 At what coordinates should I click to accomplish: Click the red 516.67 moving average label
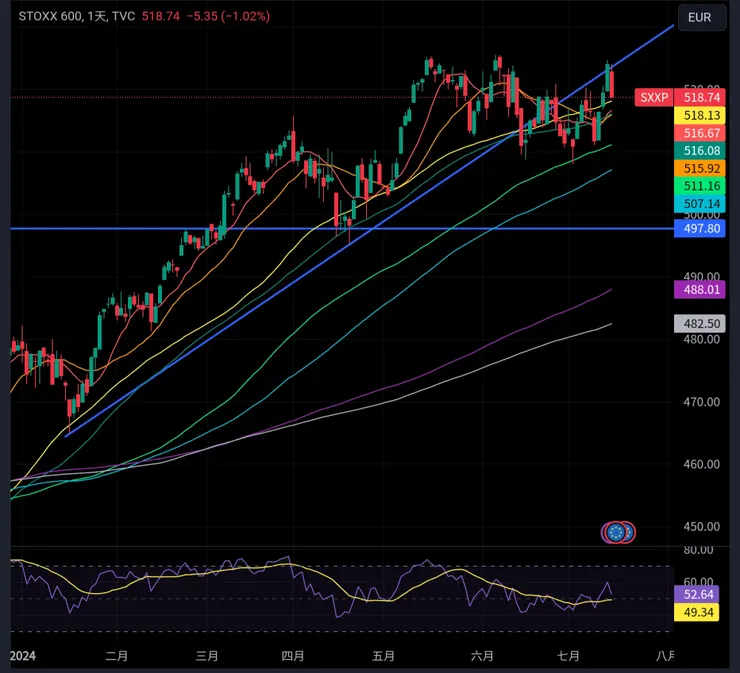point(699,133)
